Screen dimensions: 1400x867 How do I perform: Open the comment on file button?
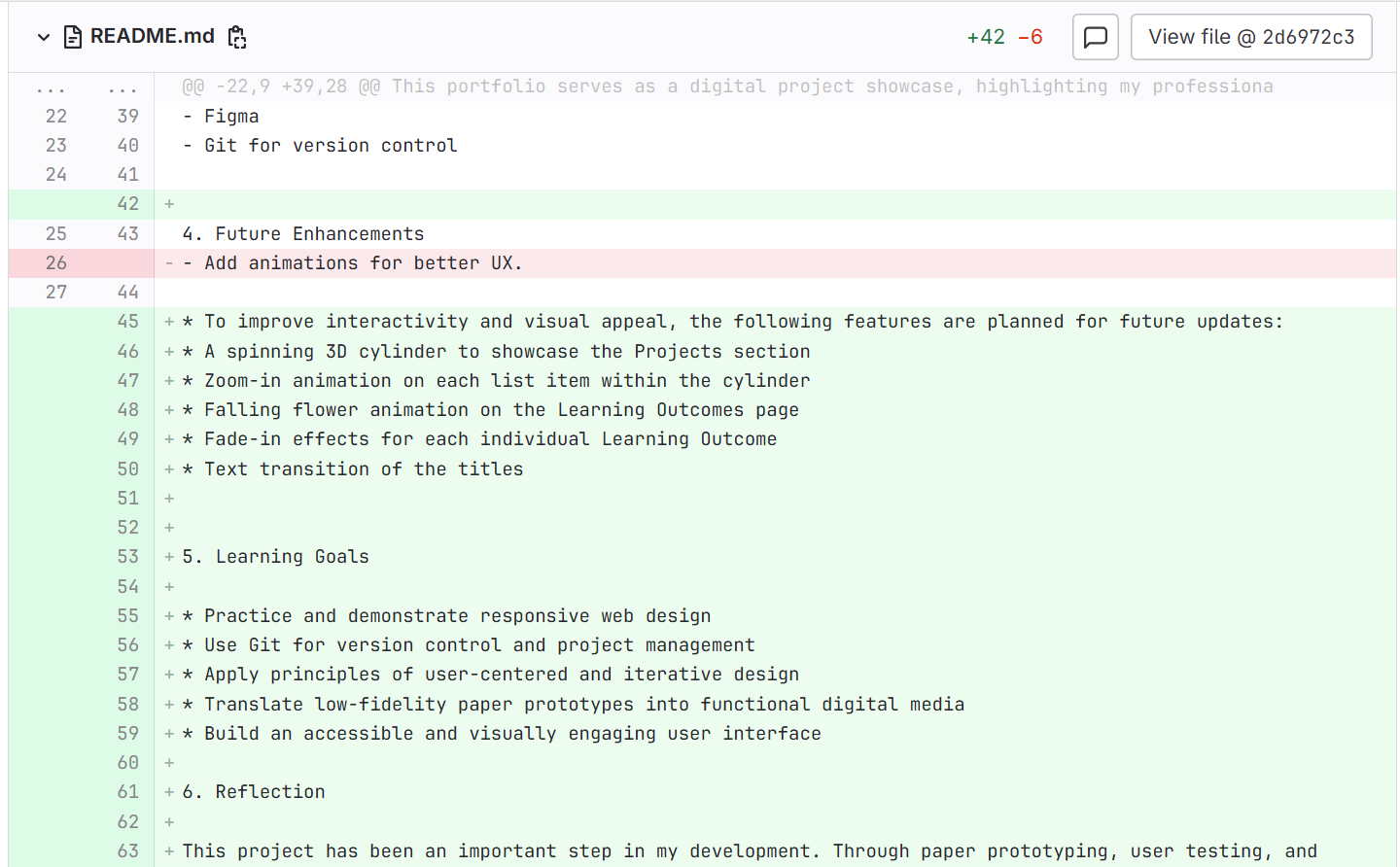(1095, 37)
